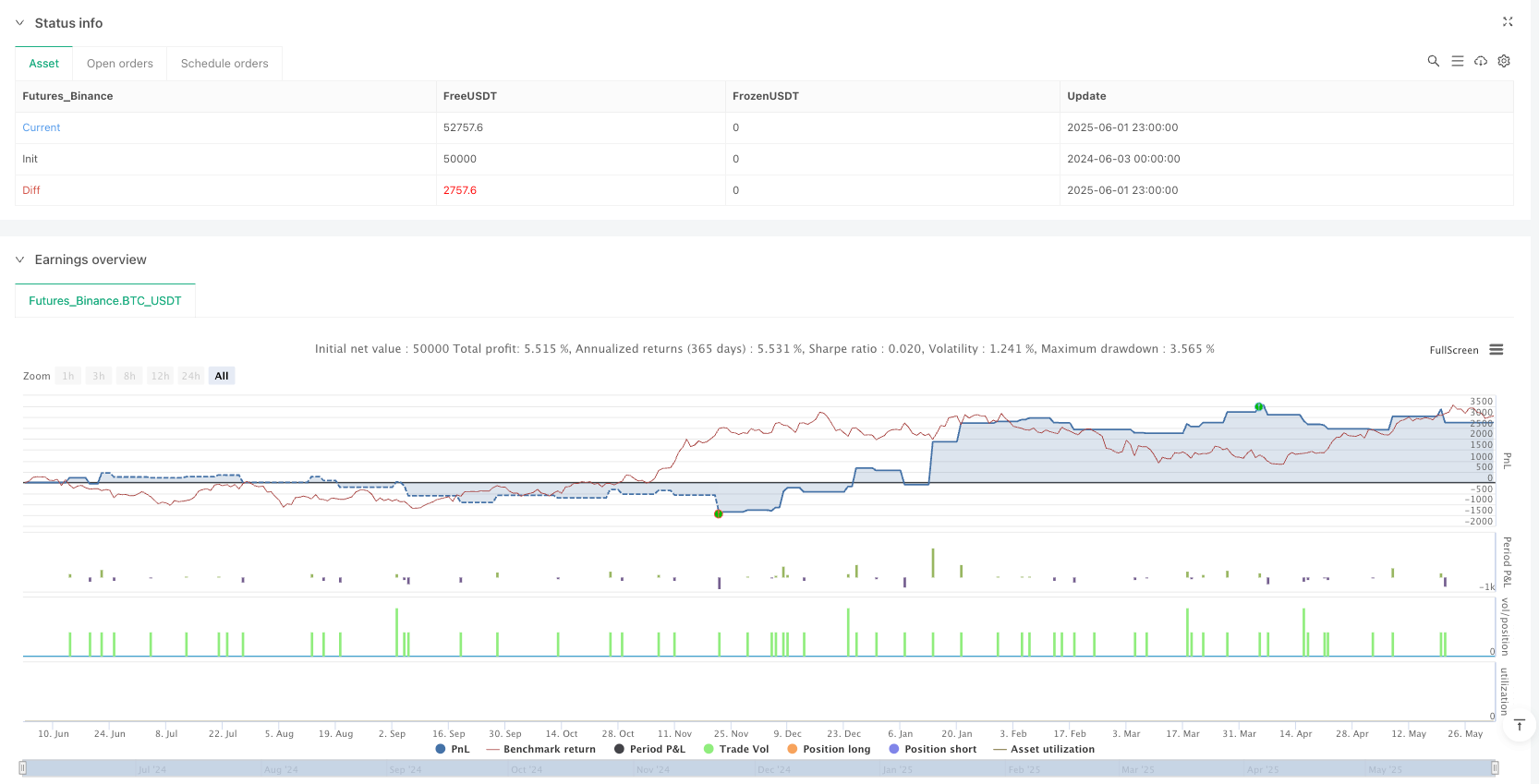1539x784 pixels.
Task: Collapse the Status info section
Action: tap(19, 23)
